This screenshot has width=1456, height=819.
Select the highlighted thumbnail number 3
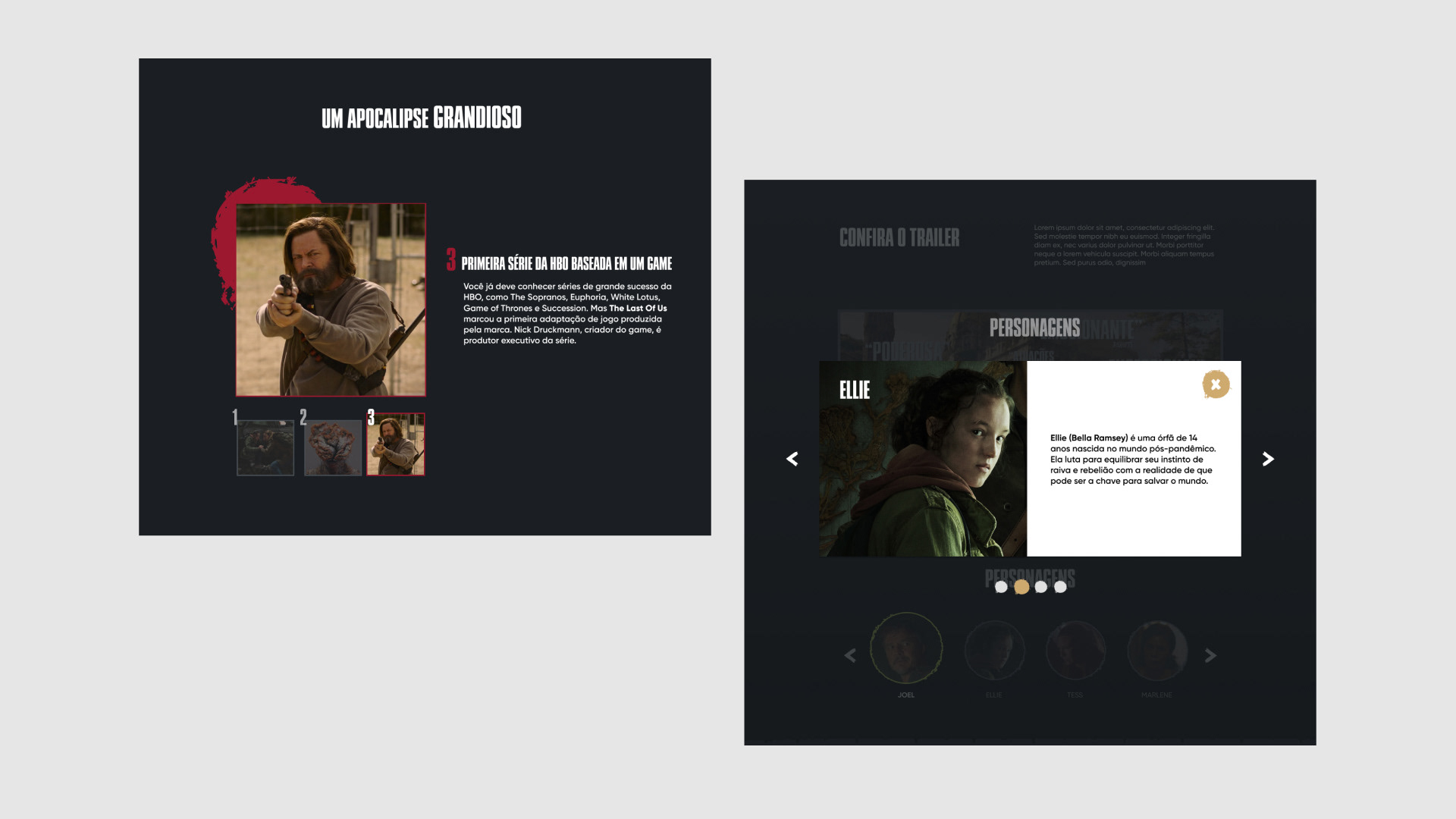396,444
